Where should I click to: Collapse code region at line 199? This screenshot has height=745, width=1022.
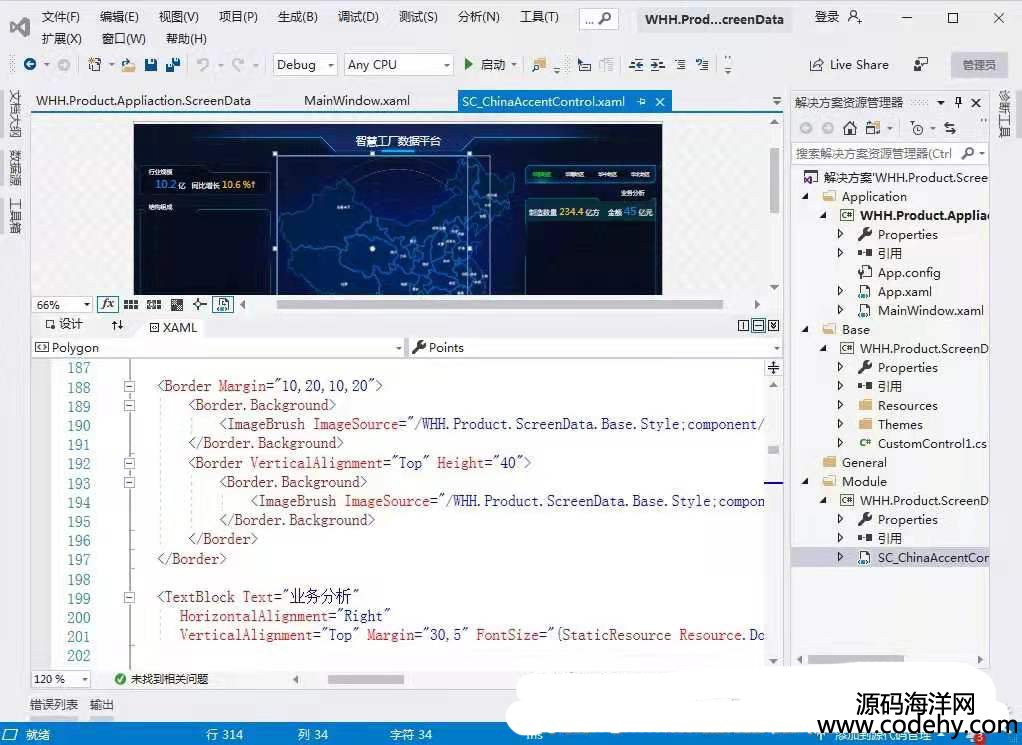tap(130, 597)
